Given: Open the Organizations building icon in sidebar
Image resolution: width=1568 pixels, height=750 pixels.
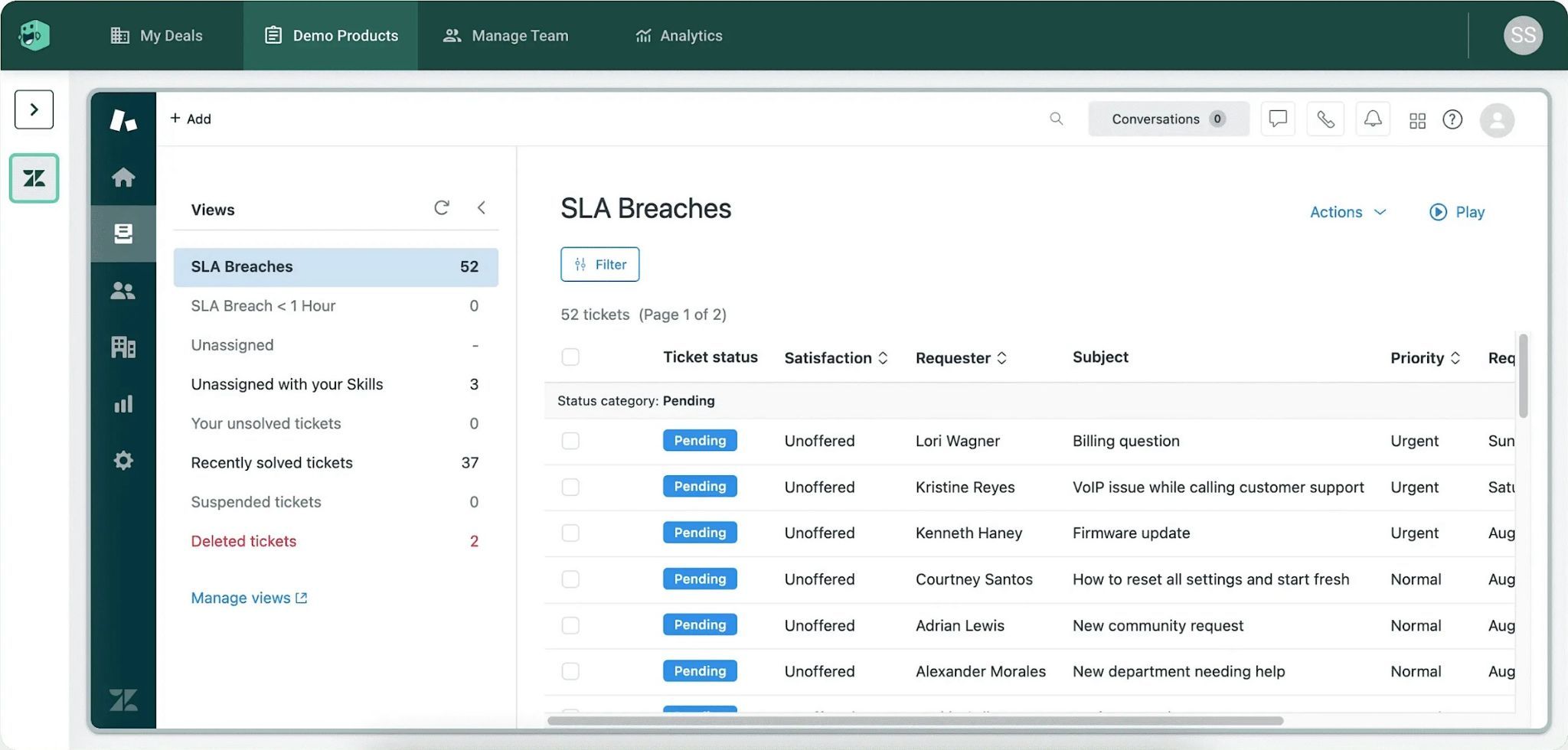Looking at the screenshot, I should [123, 347].
